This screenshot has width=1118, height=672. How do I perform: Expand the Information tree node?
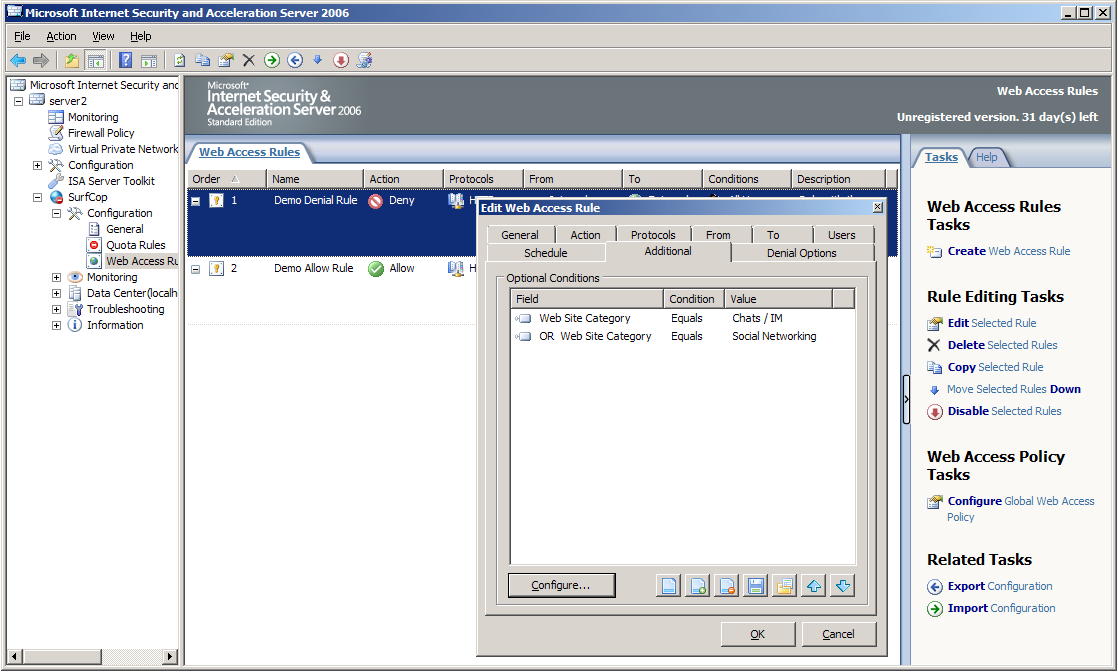point(56,325)
